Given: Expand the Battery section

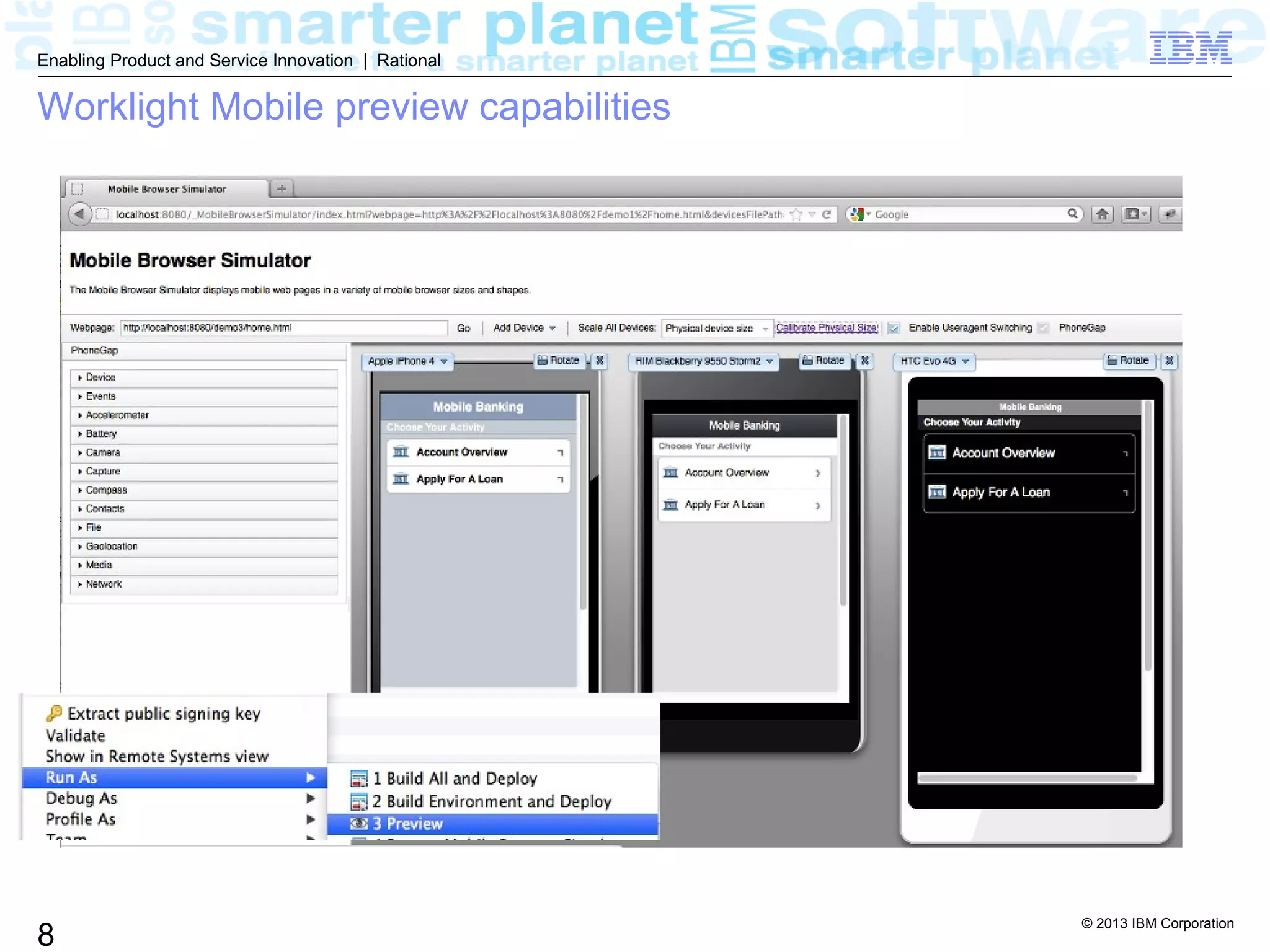Looking at the screenshot, I should pyautogui.click(x=204, y=434).
